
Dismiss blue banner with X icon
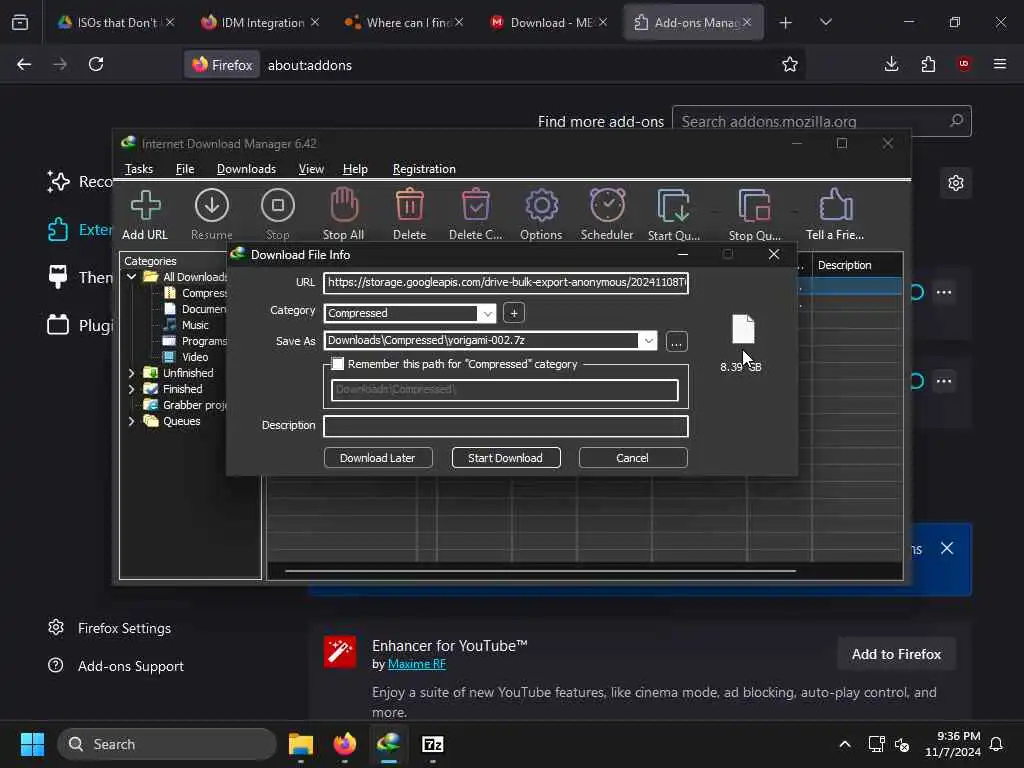[947, 549]
